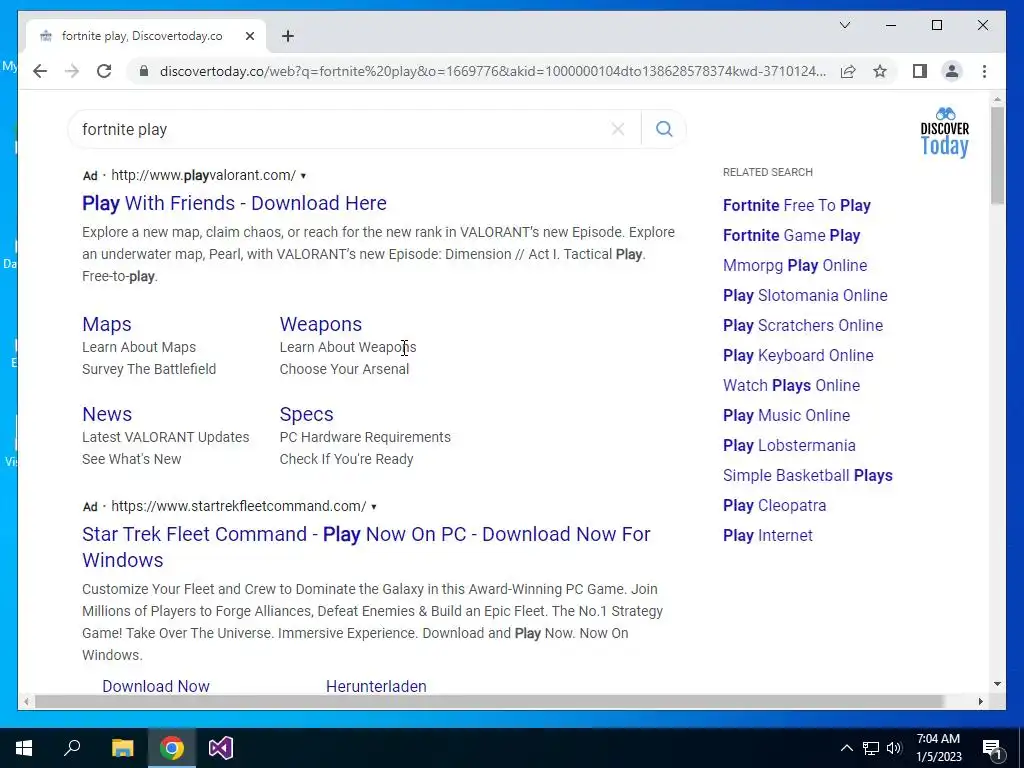Image resolution: width=1024 pixels, height=768 pixels.
Task: Click the magnifier search button
Action: [664, 129]
